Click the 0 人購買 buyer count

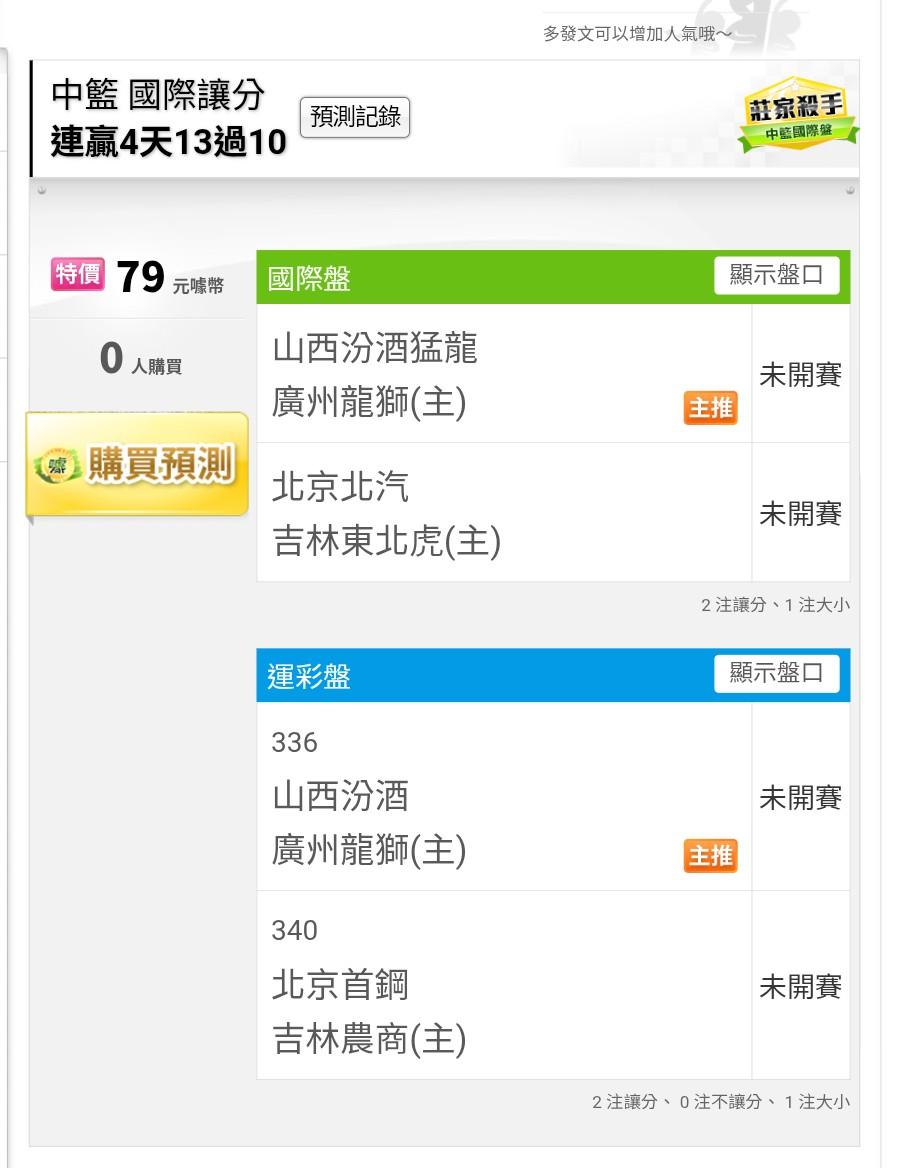[140, 359]
